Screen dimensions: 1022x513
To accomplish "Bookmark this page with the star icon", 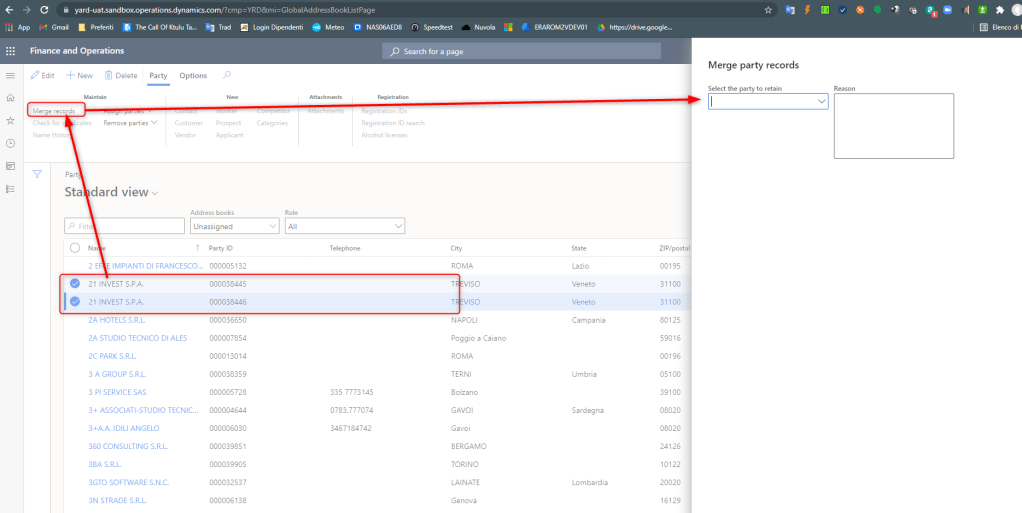I will 768,10.
